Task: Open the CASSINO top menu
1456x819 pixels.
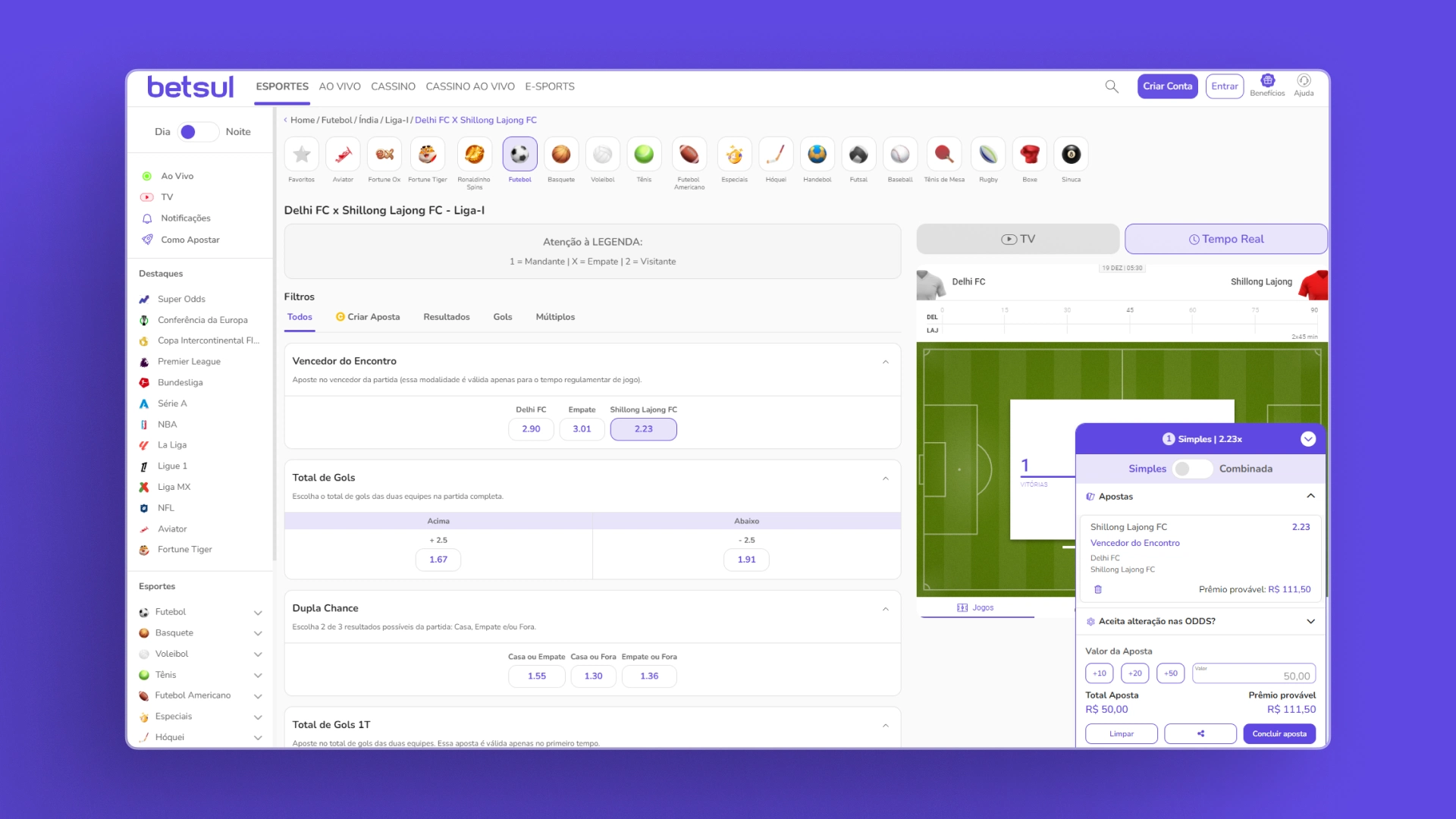Action: pyautogui.click(x=393, y=86)
